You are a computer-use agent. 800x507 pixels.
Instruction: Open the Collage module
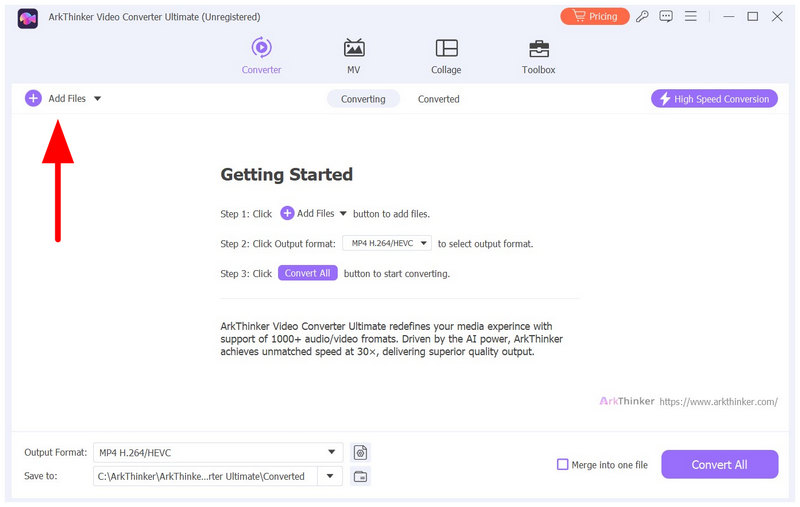(x=446, y=56)
